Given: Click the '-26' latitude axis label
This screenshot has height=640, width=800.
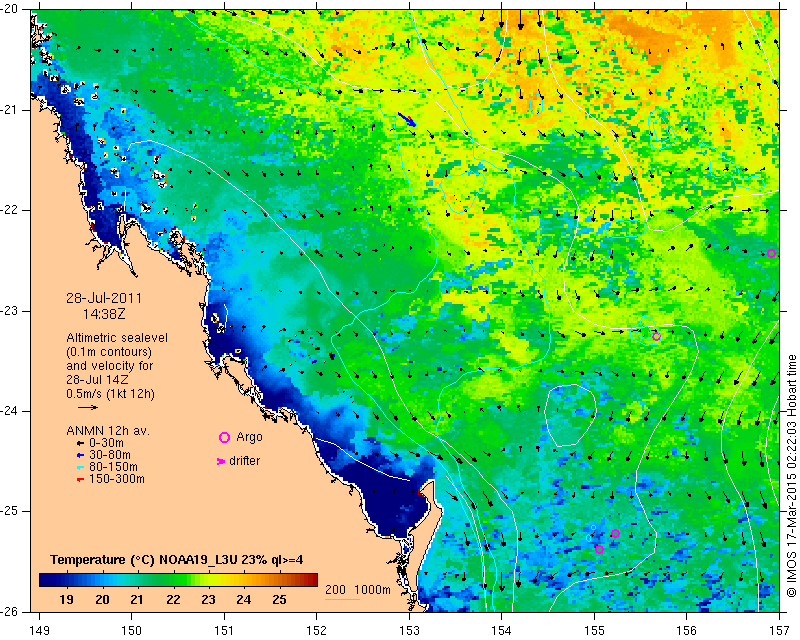Looking at the screenshot, I should click(9, 612).
